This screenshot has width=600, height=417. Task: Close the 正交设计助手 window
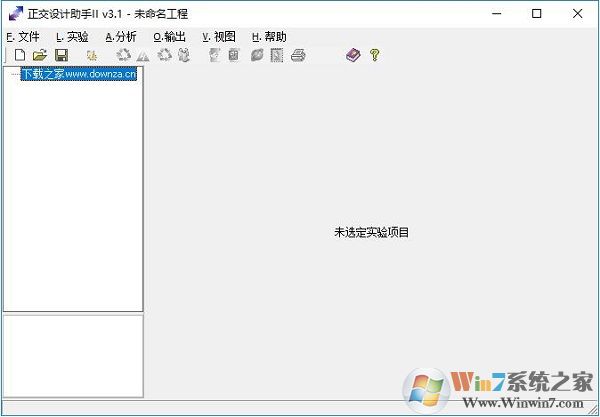point(577,14)
